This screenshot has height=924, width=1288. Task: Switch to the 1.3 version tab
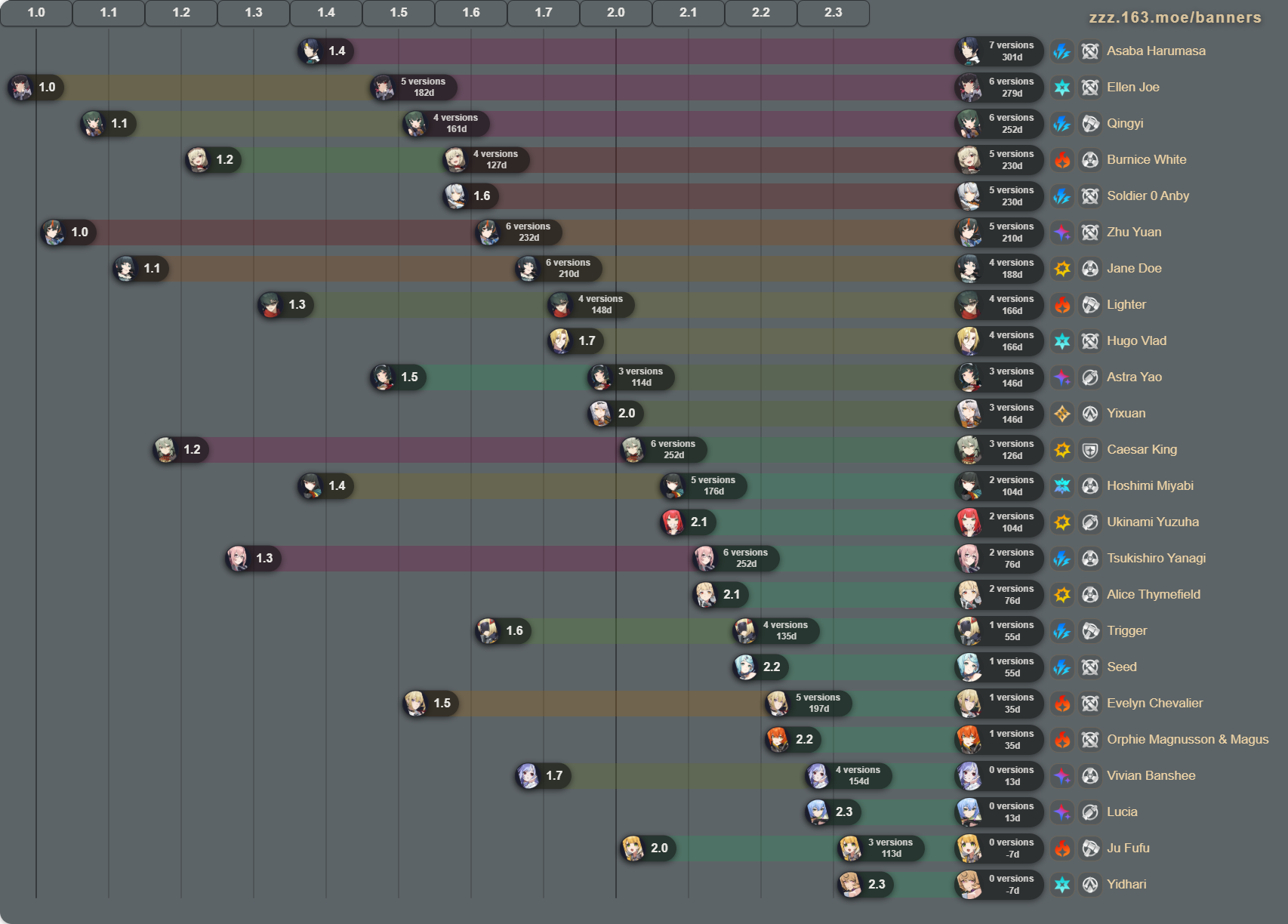tap(254, 13)
